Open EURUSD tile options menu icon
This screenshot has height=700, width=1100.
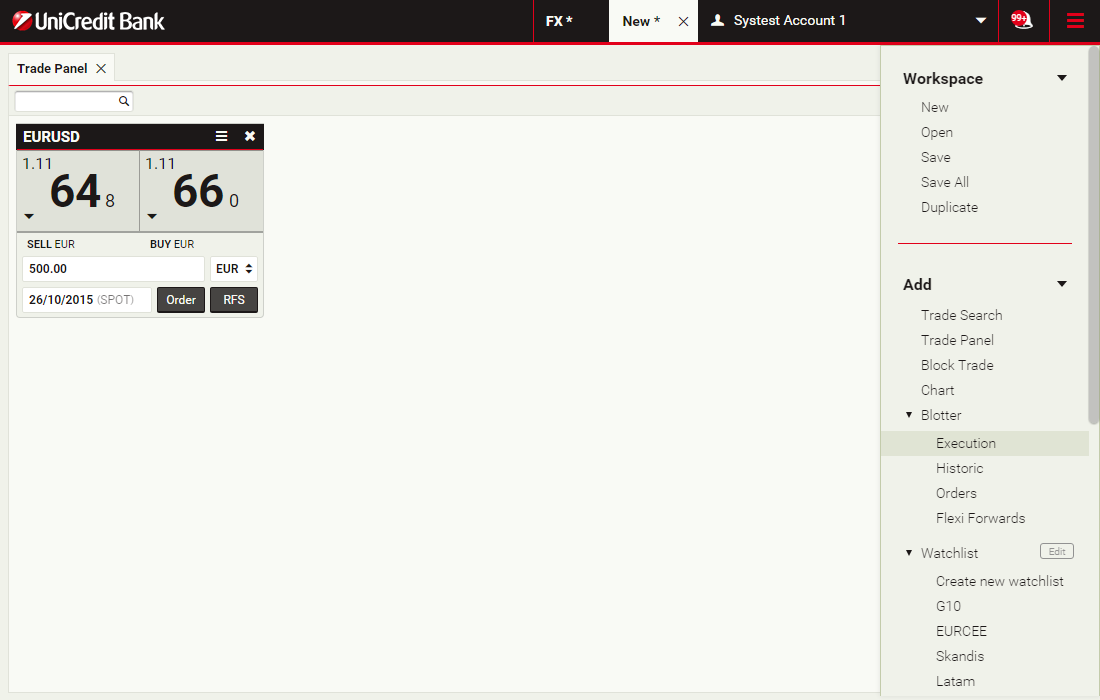click(222, 137)
